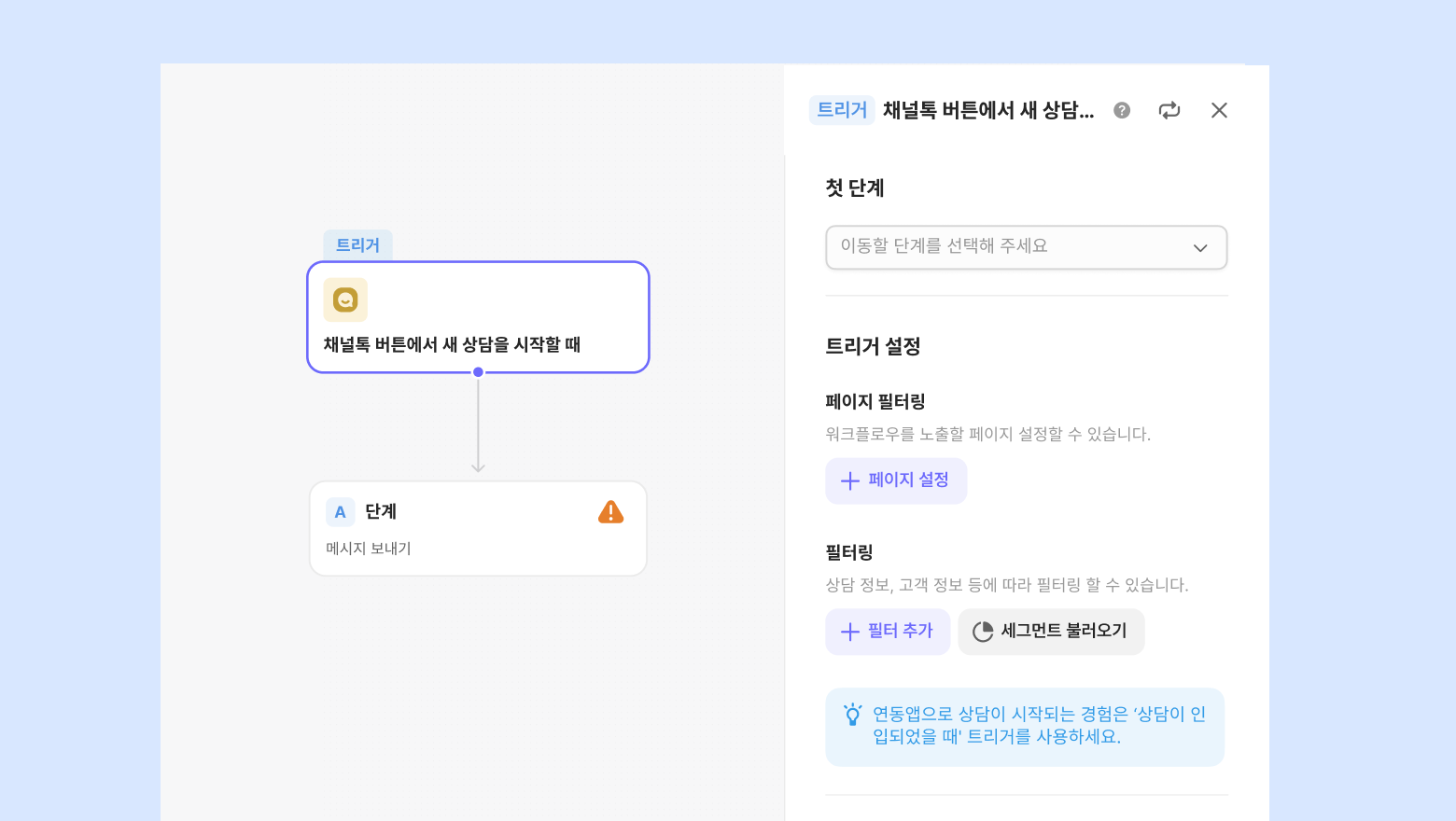Click the 트리거 badge in panel header
This screenshot has width=1456, height=821.
[x=842, y=110]
